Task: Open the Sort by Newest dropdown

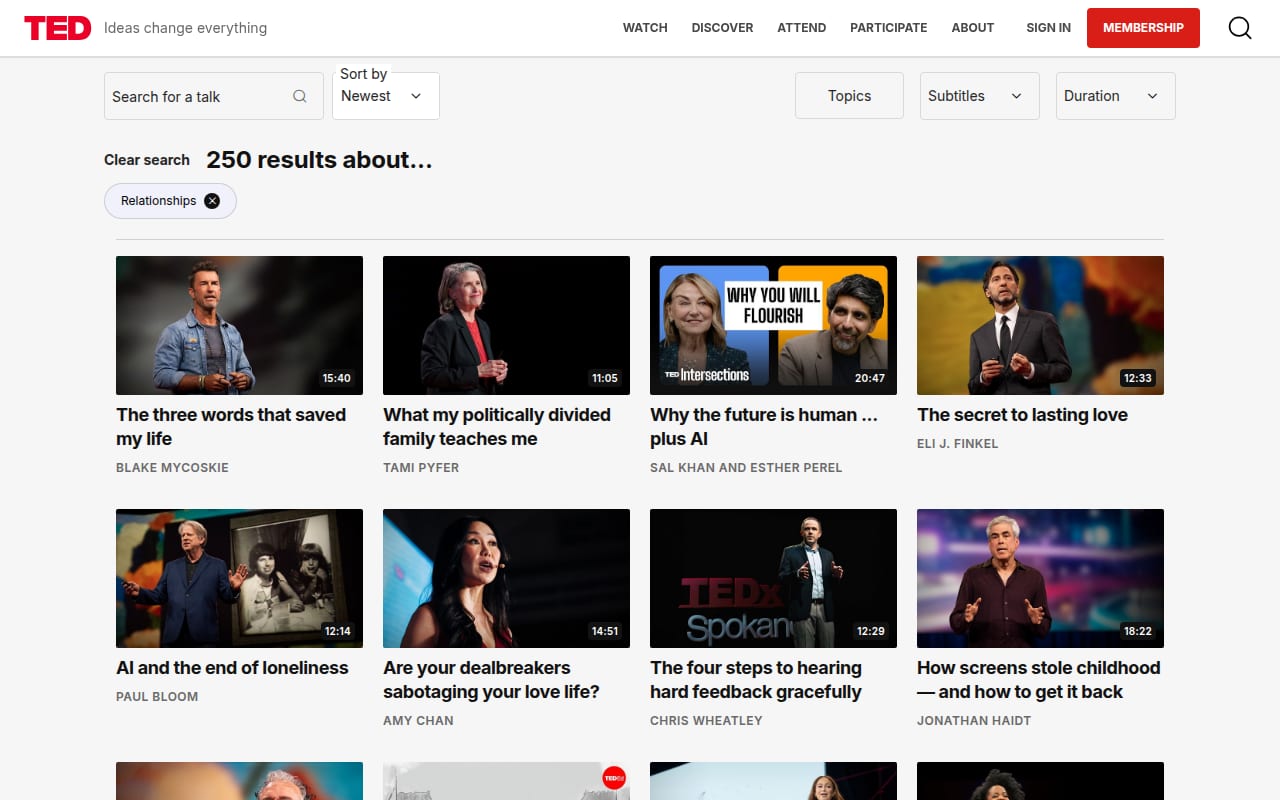Action: coord(386,96)
